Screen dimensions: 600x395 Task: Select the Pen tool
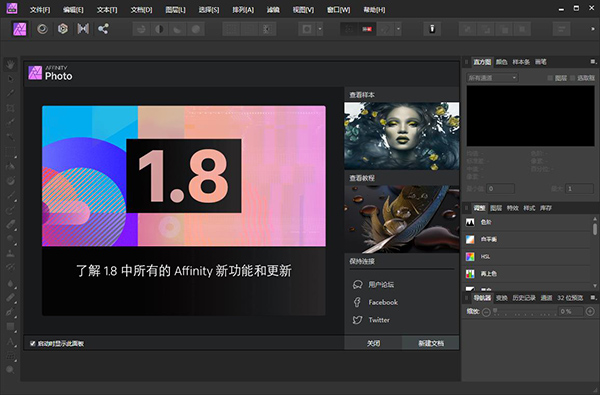click(x=10, y=312)
